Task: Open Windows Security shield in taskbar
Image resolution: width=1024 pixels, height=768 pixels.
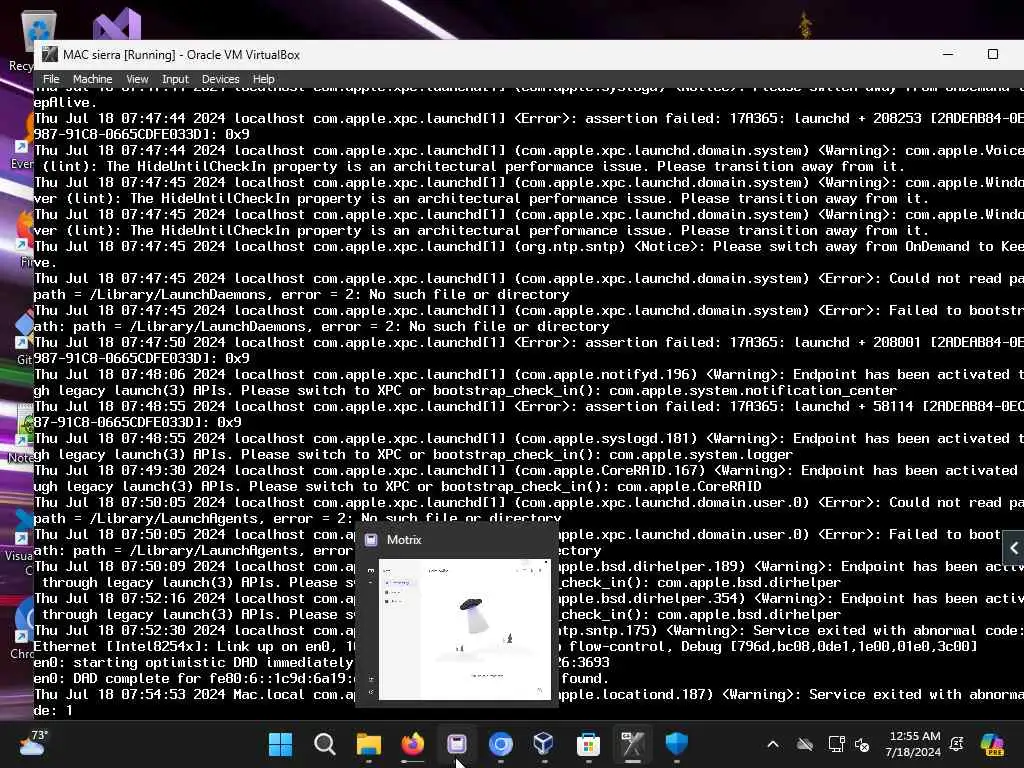Action: [x=677, y=744]
